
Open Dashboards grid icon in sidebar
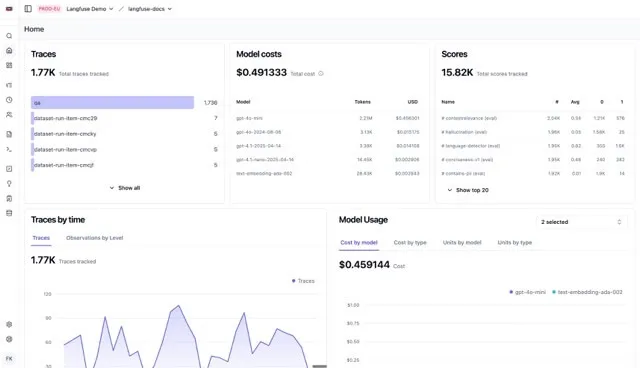[9, 65]
